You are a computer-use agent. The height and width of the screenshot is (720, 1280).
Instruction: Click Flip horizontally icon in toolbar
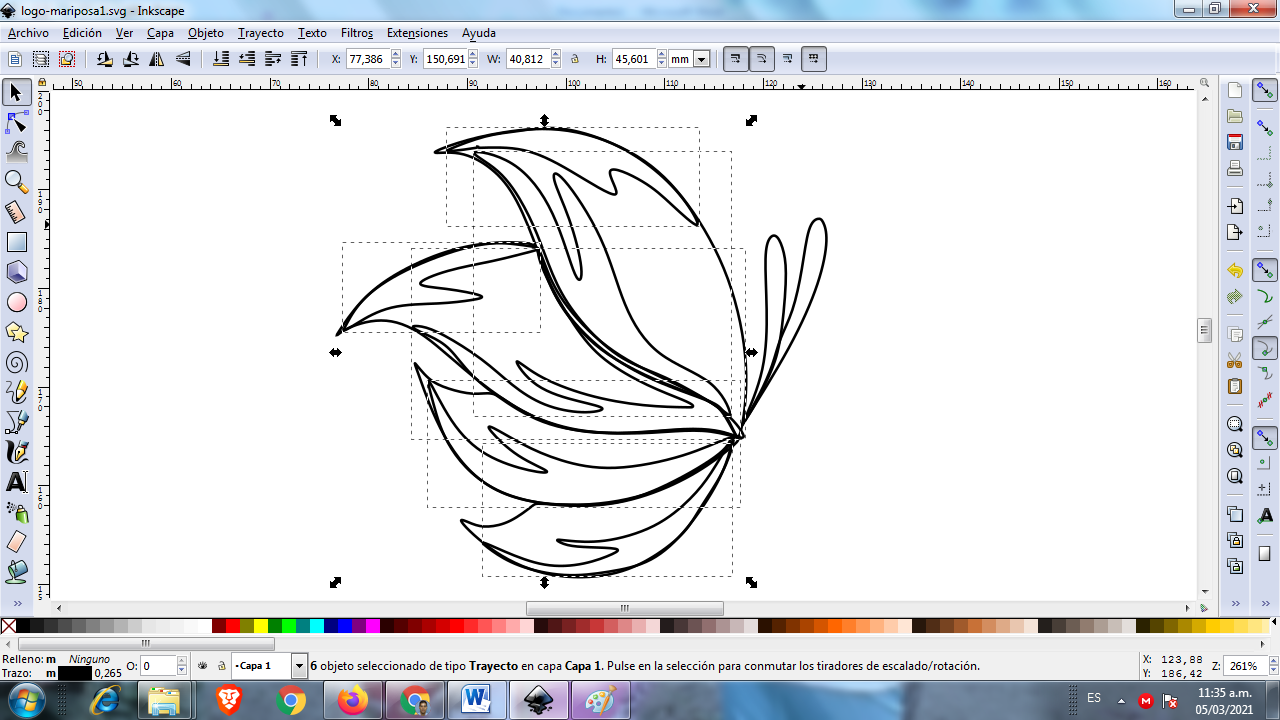[x=157, y=59]
